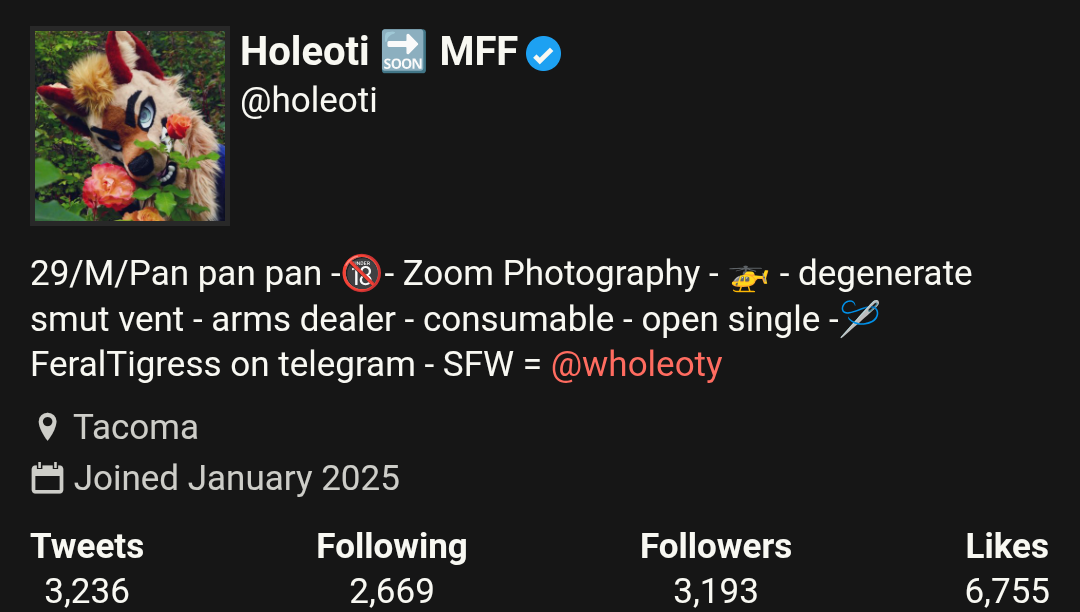Open the Following list heading

point(392,547)
